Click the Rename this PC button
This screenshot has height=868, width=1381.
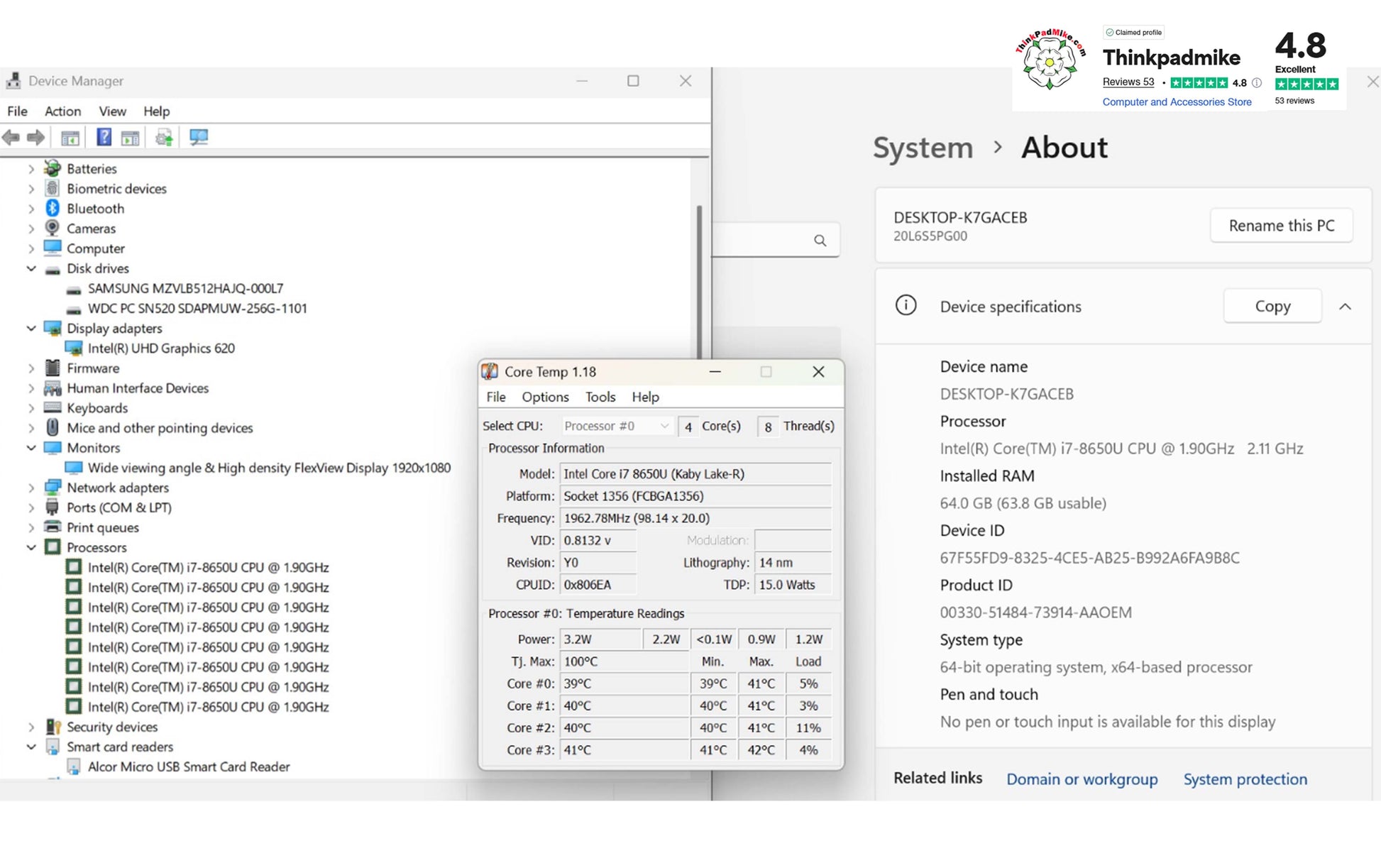tap(1281, 226)
